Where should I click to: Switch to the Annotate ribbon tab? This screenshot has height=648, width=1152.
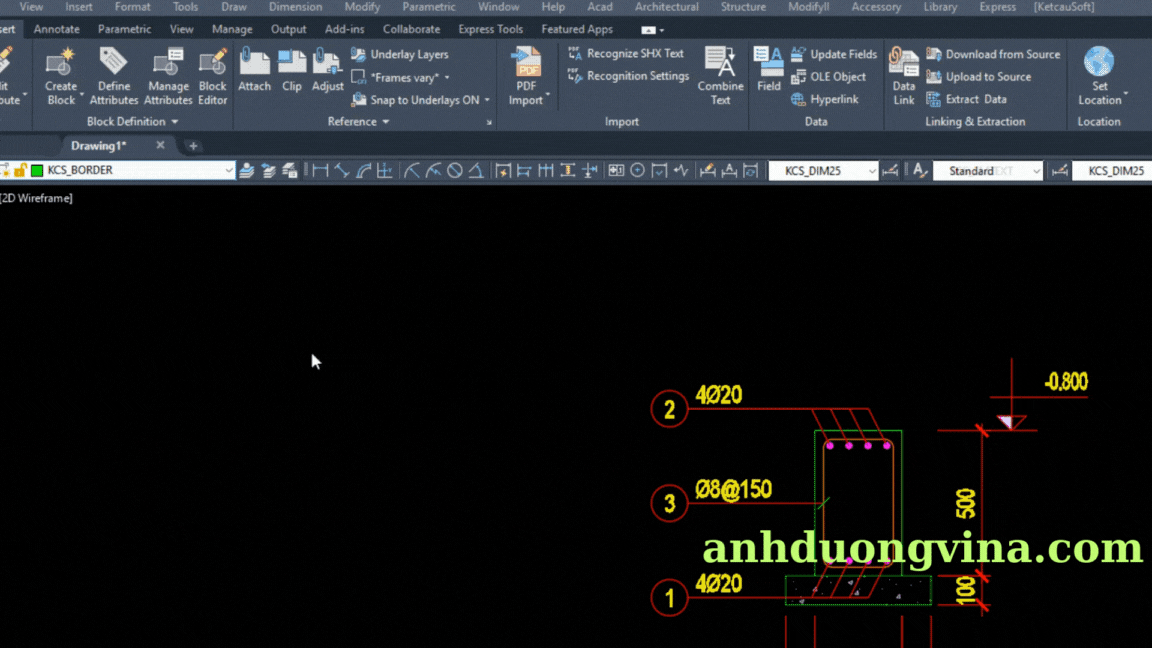57,29
